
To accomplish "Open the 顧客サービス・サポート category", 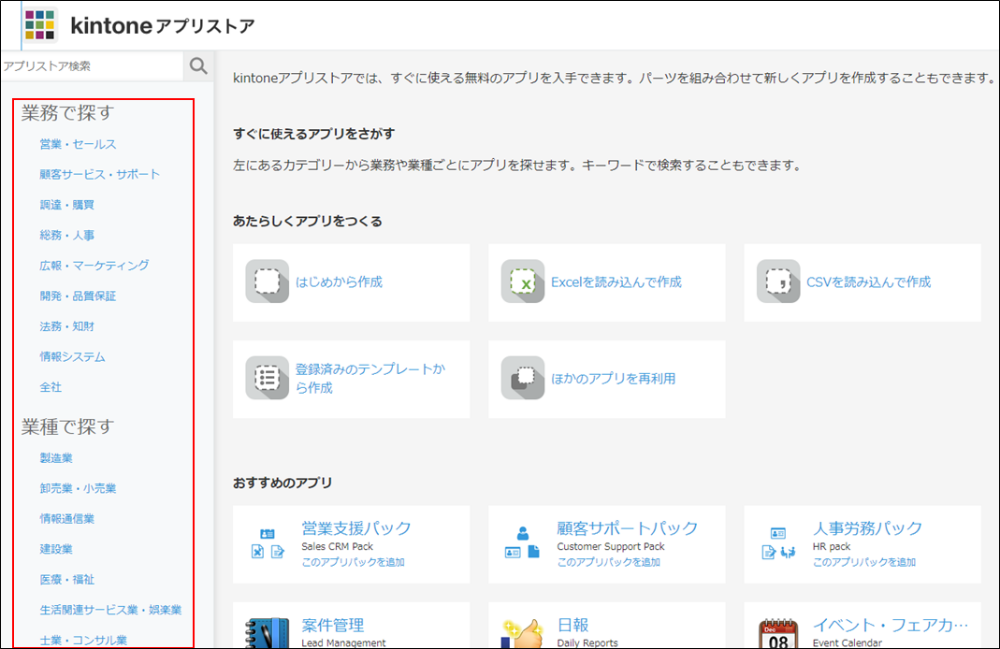I will (x=99, y=174).
